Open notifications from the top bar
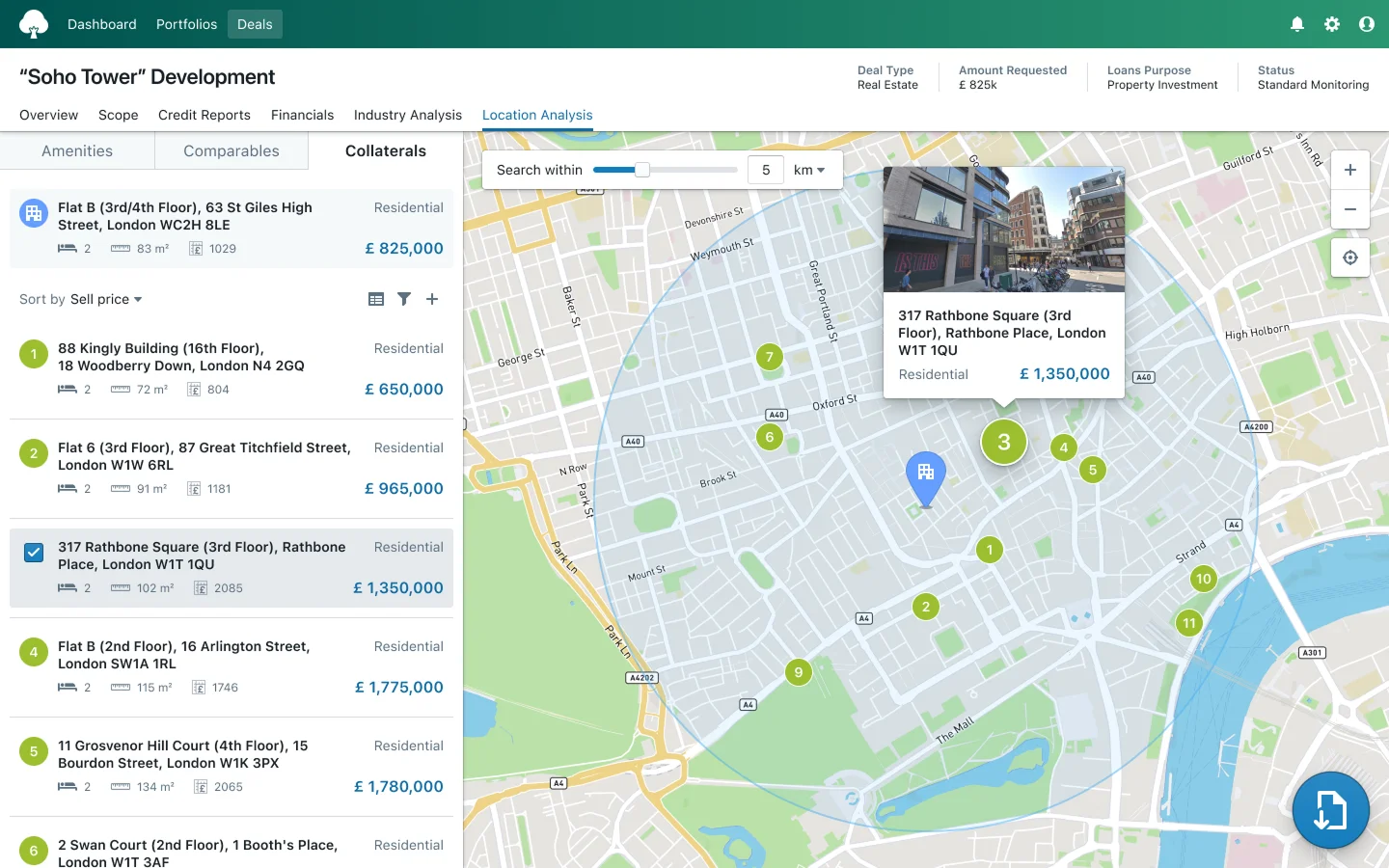The width and height of the screenshot is (1389, 868). (x=1297, y=24)
